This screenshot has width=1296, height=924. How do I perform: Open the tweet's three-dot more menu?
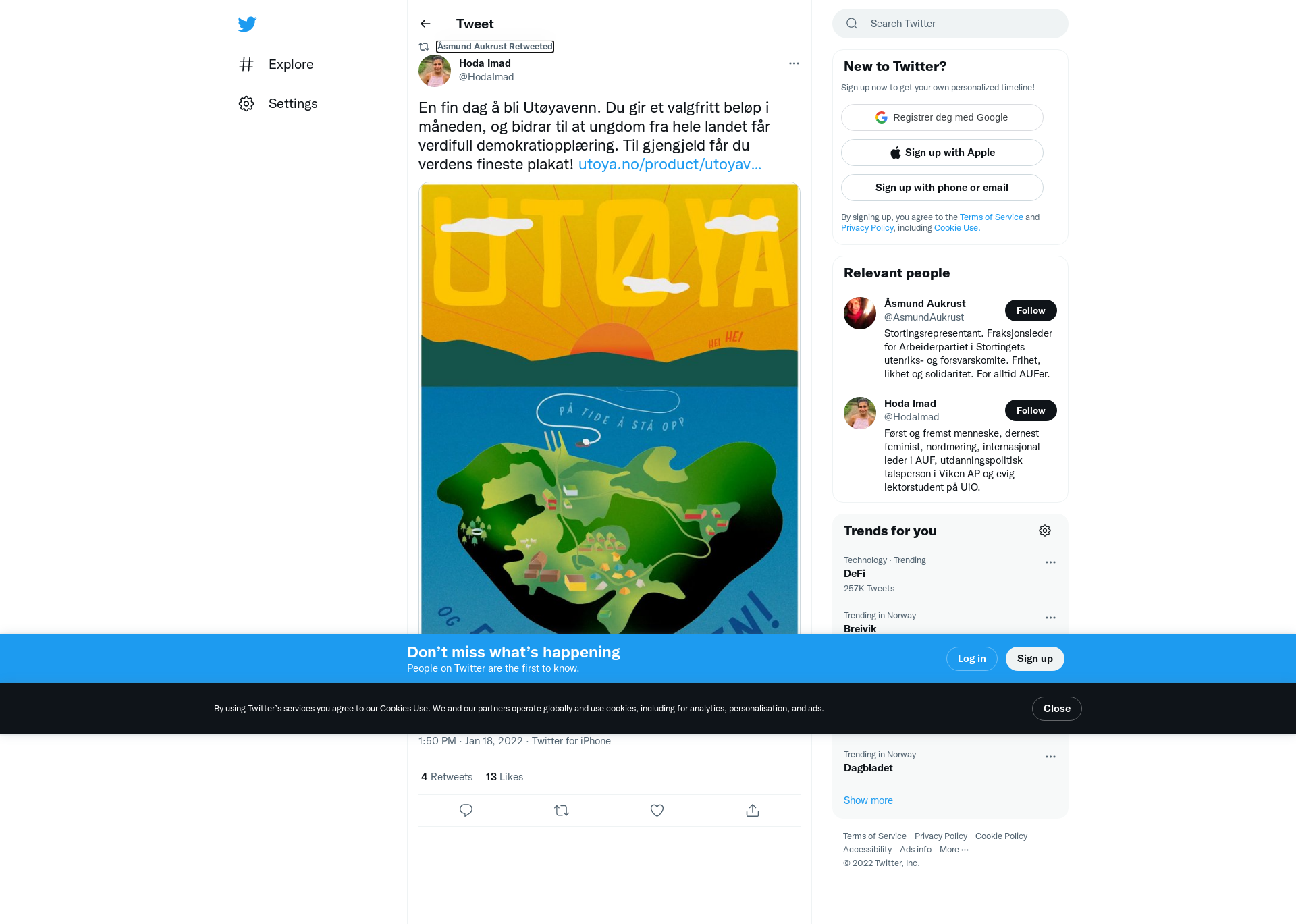click(x=794, y=63)
